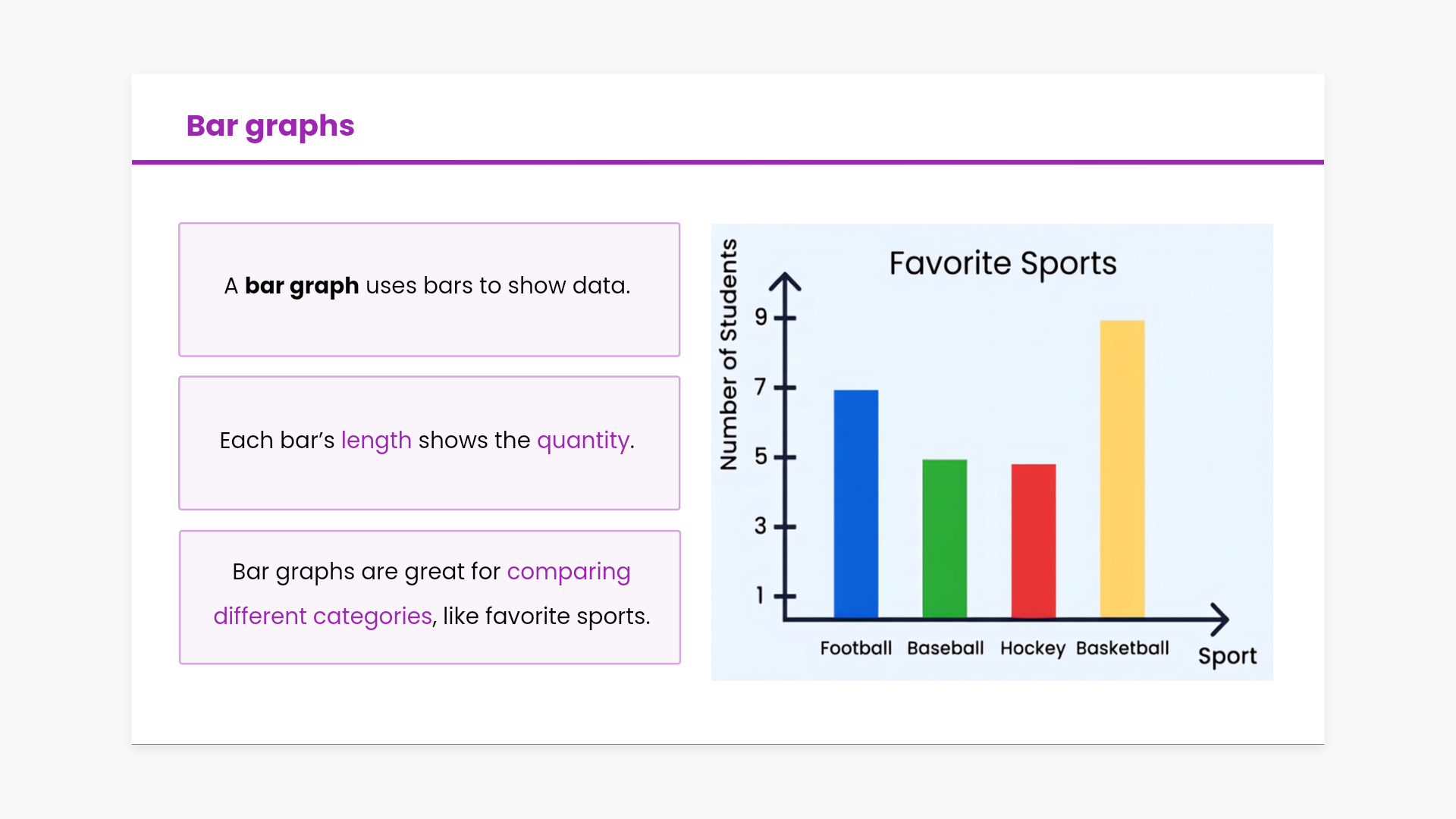This screenshot has height=819, width=1456.
Task: Click the yellow Basketball bar
Action: click(x=1122, y=469)
